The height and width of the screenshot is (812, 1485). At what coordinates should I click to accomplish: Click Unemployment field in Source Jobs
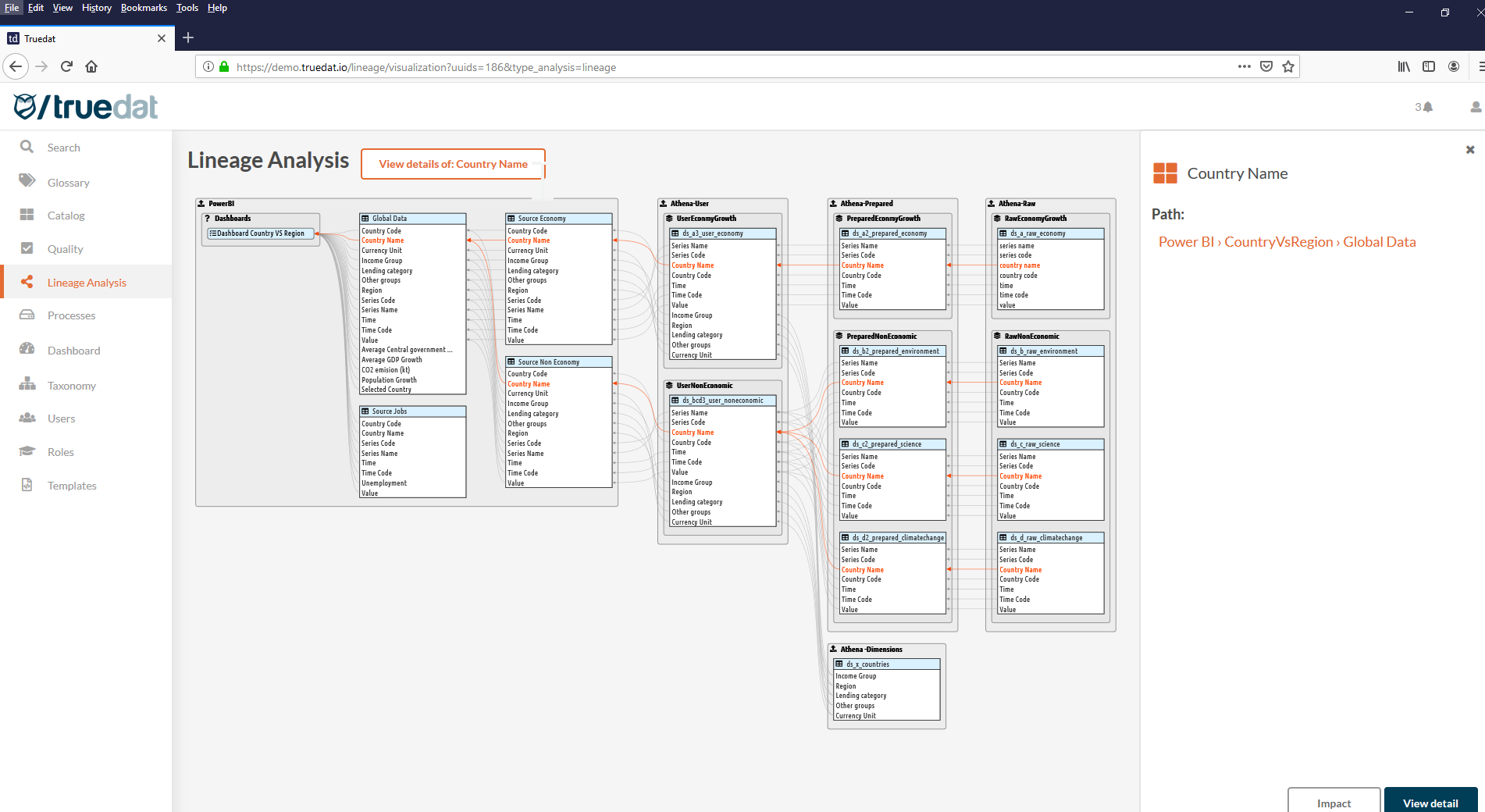click(384, 483)
